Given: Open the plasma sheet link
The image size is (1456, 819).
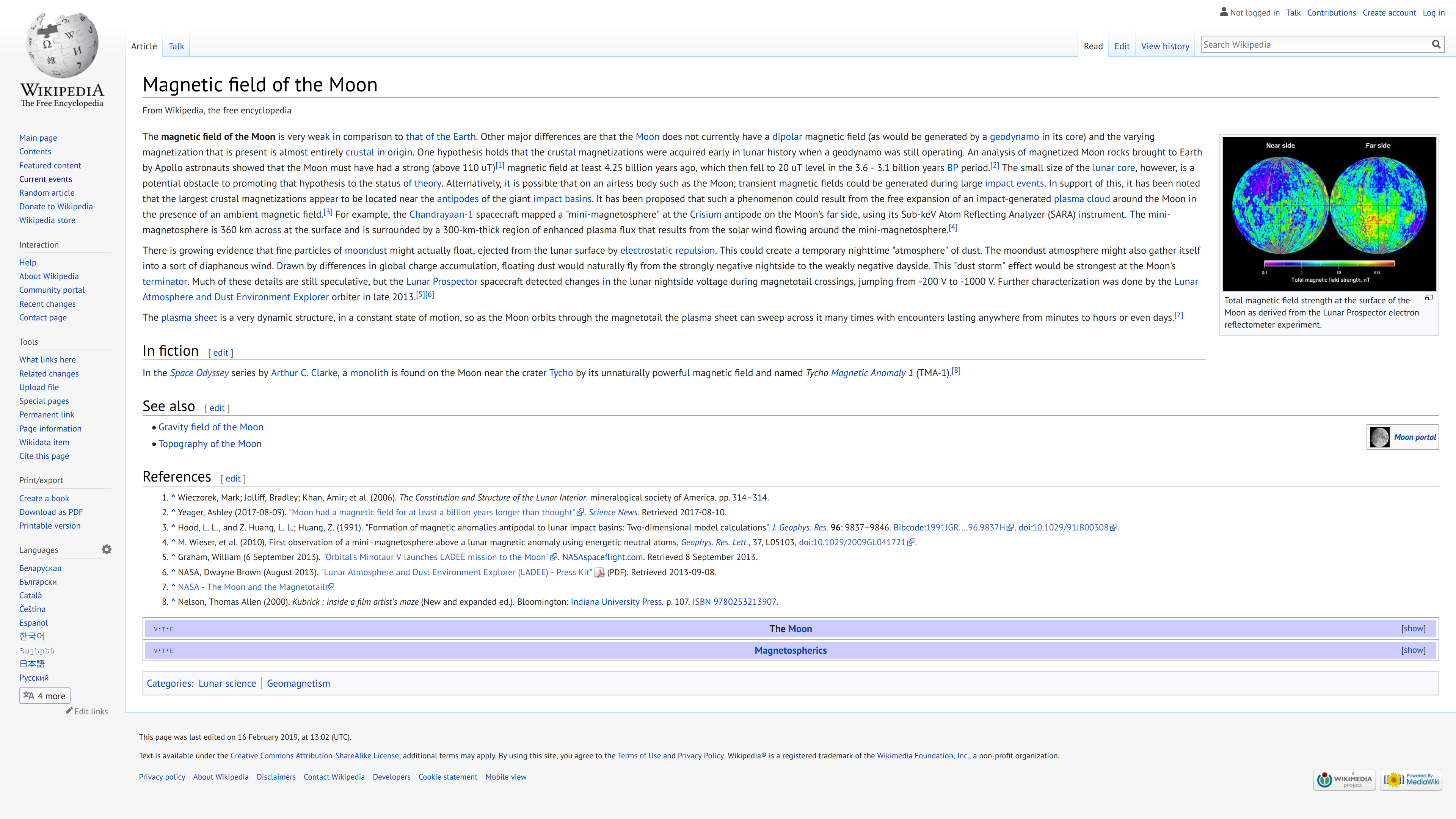Looking at the screenshot, I should tap(189, 318).
